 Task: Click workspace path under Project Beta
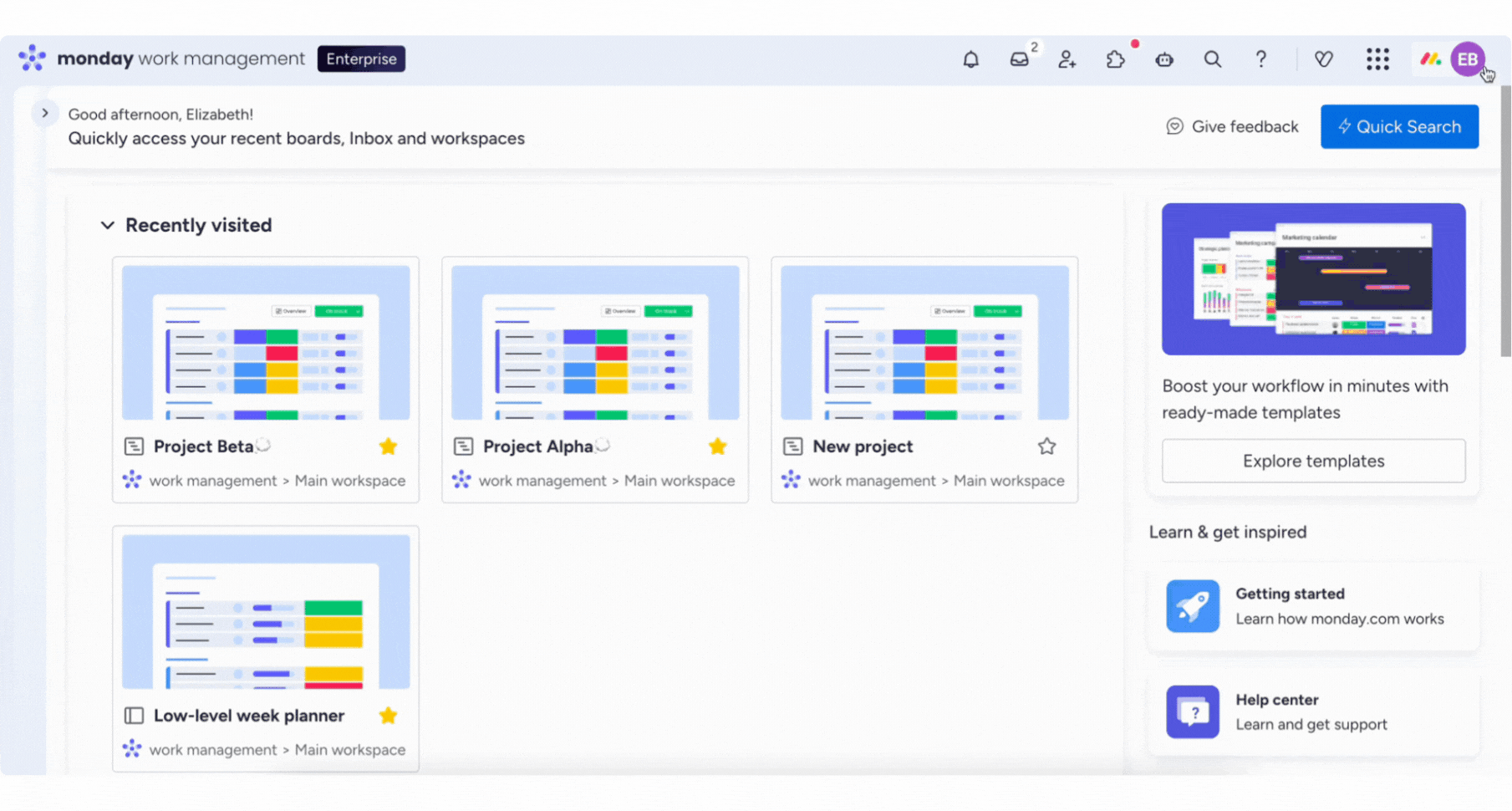tap(277, 481)
